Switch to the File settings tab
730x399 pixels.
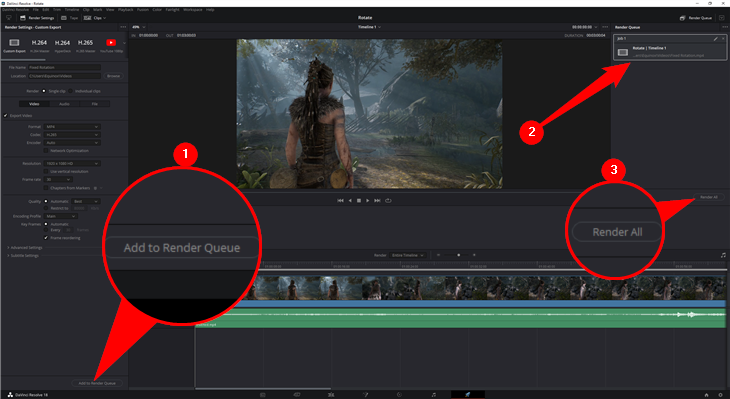point(95,104)
